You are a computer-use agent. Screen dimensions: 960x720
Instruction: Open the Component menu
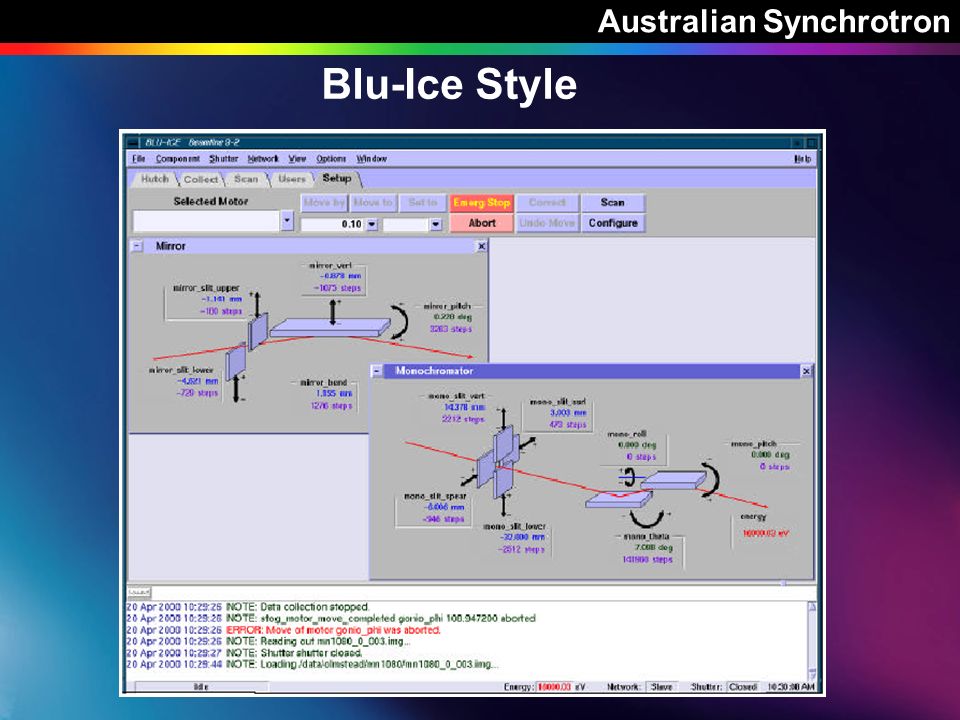178,159
